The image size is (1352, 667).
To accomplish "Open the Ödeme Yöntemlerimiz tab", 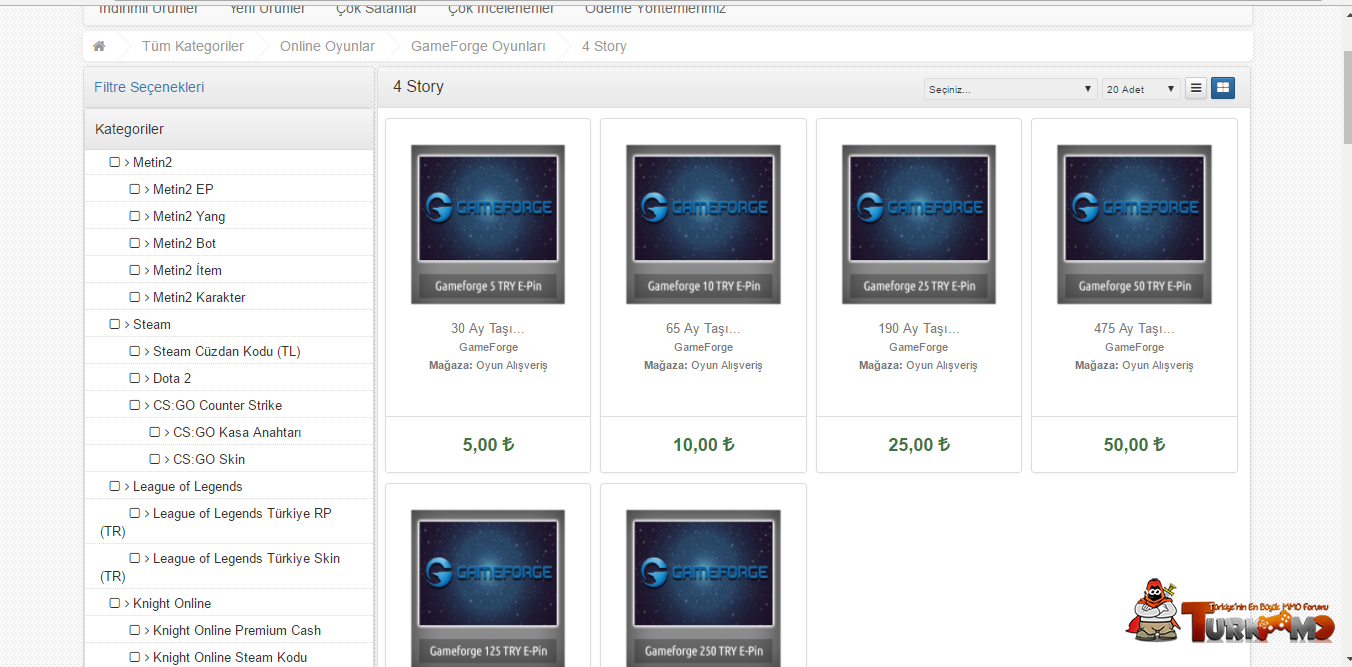I will pos(655,9).
